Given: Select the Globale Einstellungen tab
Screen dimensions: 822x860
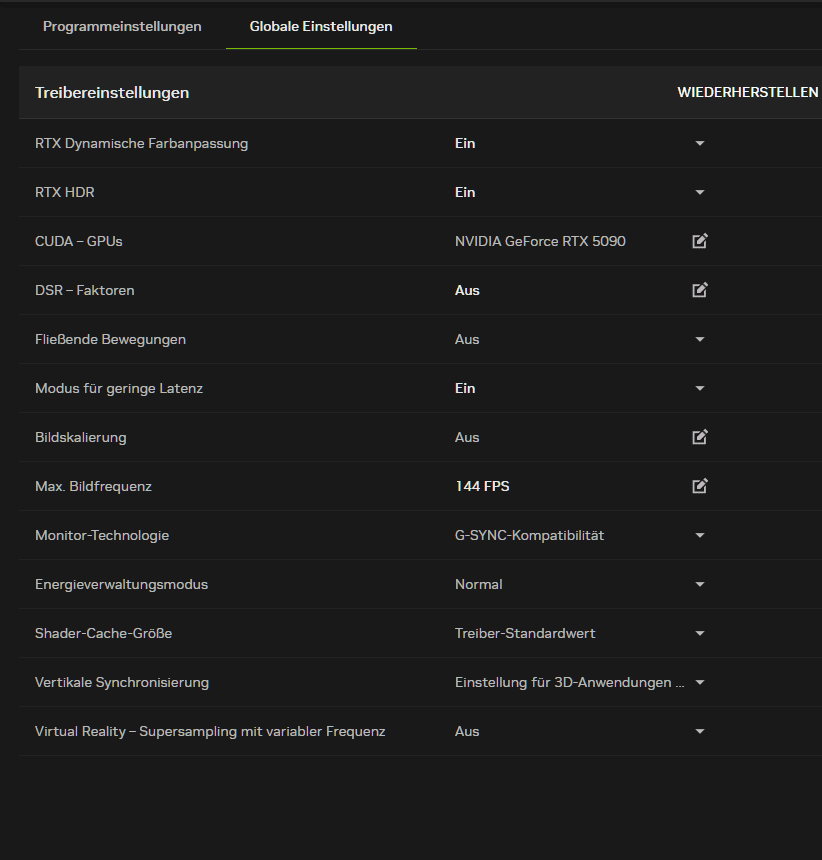Looking at the screenshot, I should (321, 26).
